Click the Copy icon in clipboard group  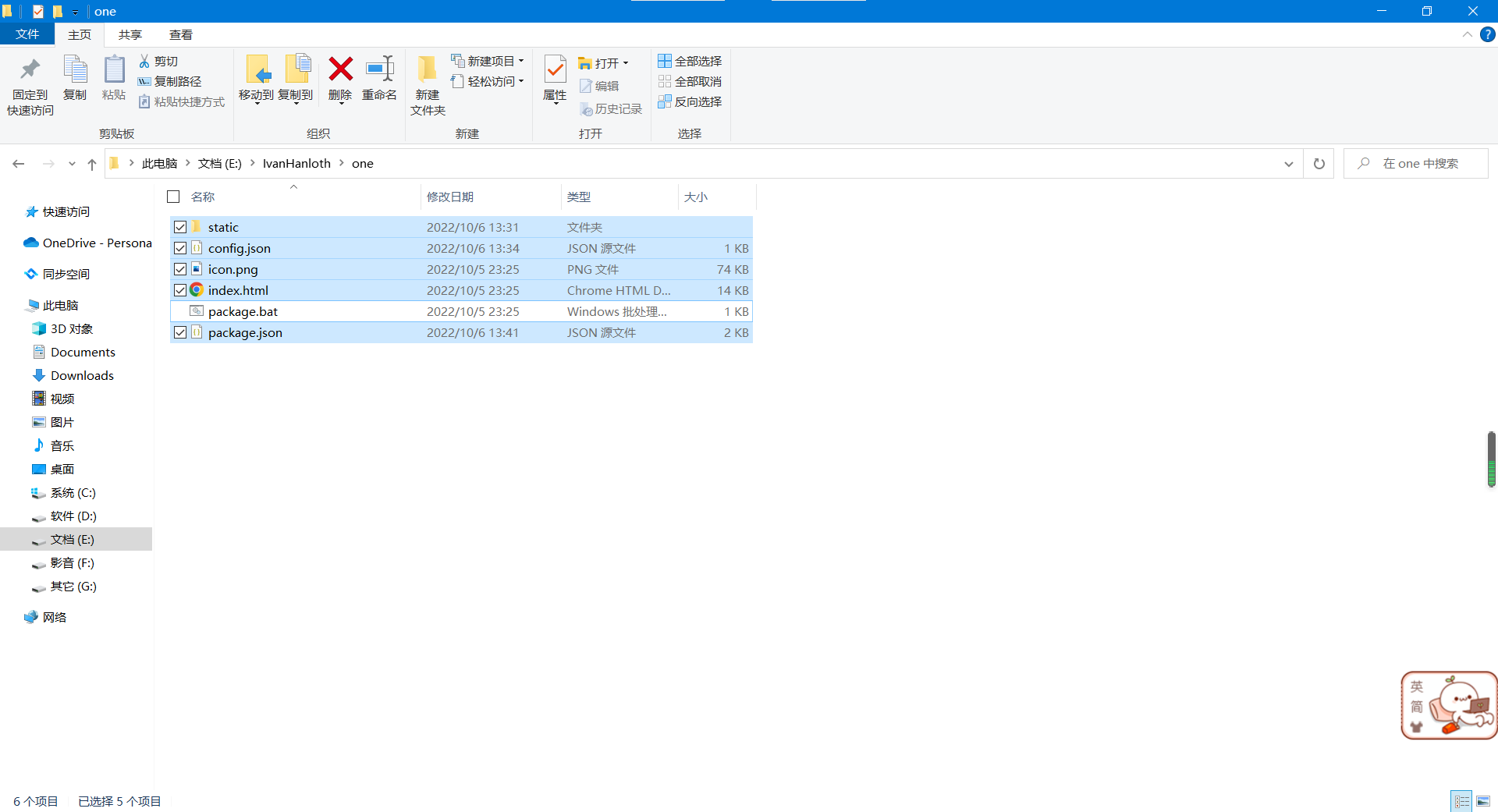[75, 70]
